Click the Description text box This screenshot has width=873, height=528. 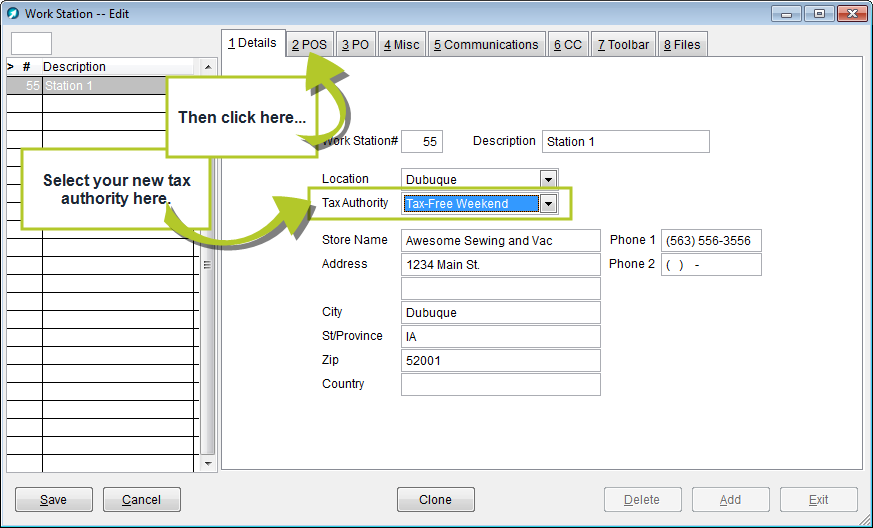(x=625, y=142)
